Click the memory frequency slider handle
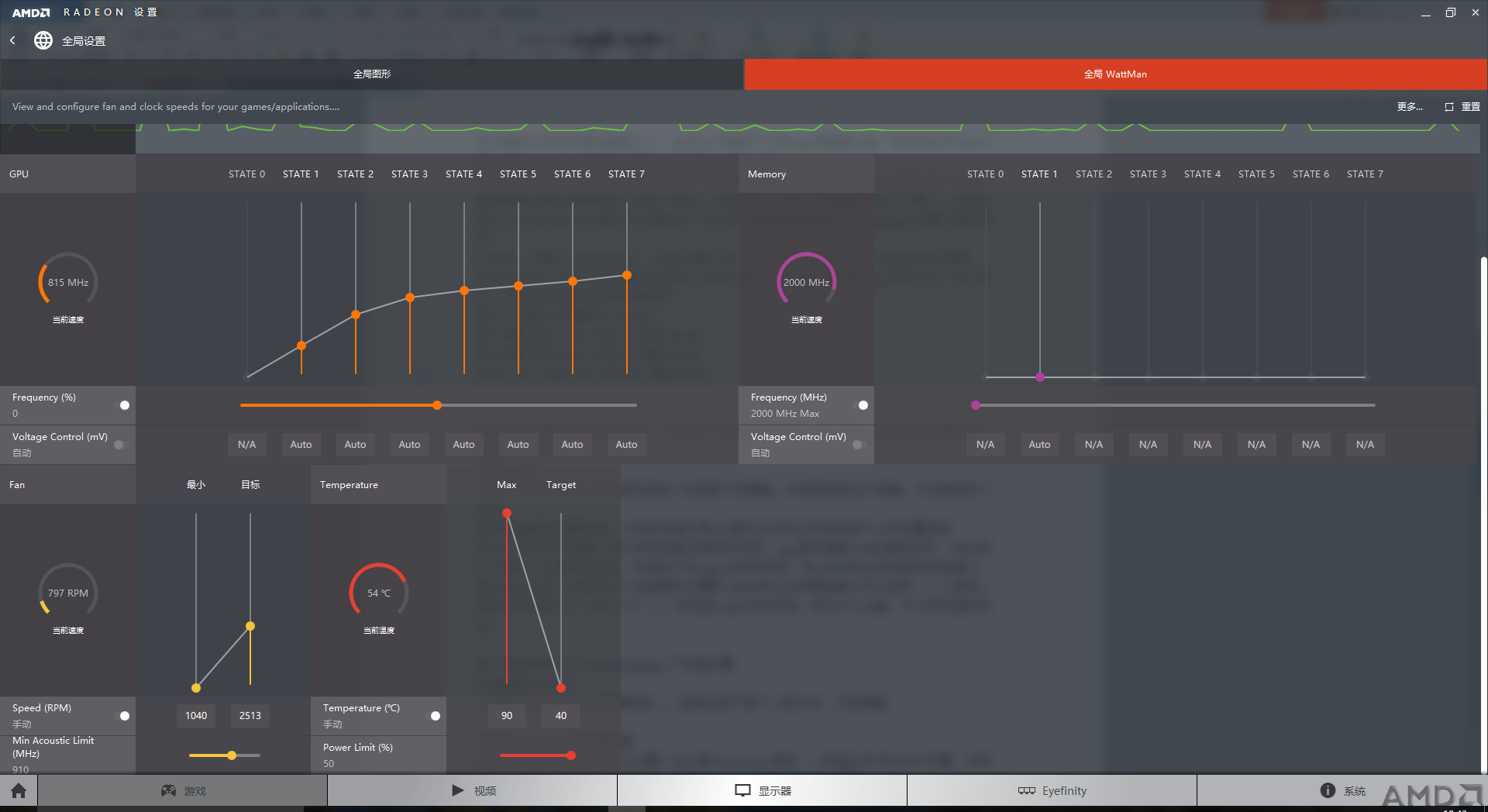The height and width of the screenshot is (812, 1488). point(976,405)
